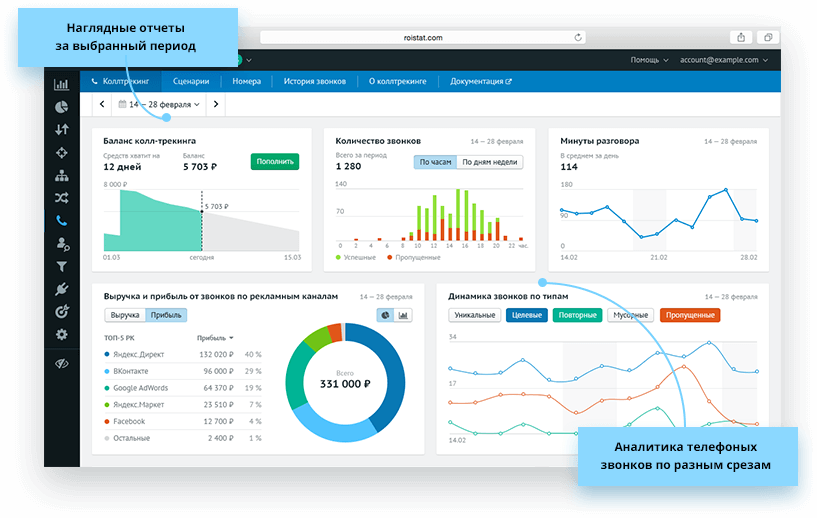Toggle the Уникальные call type filter

click(x=474, y=315)
